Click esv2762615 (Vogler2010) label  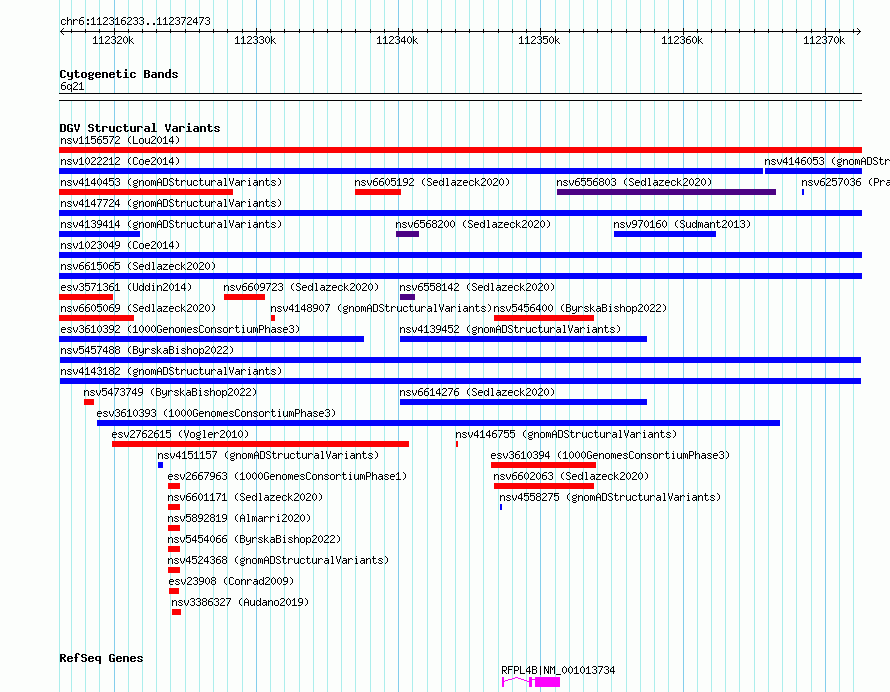coord(180,434)
